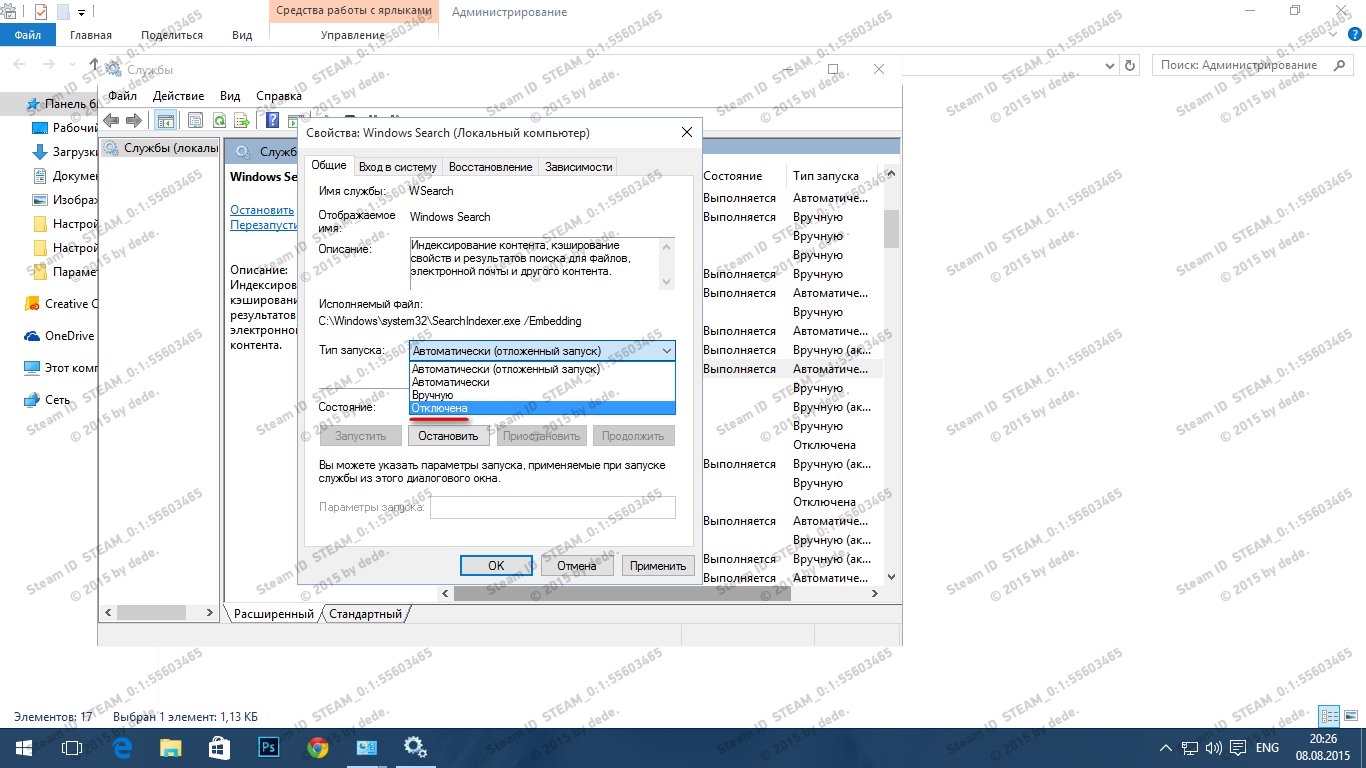Click the Forward arrow in Services toolbar
This screenshot has height=768, width=1366.
pyautogui.click(x=133, y=120)
